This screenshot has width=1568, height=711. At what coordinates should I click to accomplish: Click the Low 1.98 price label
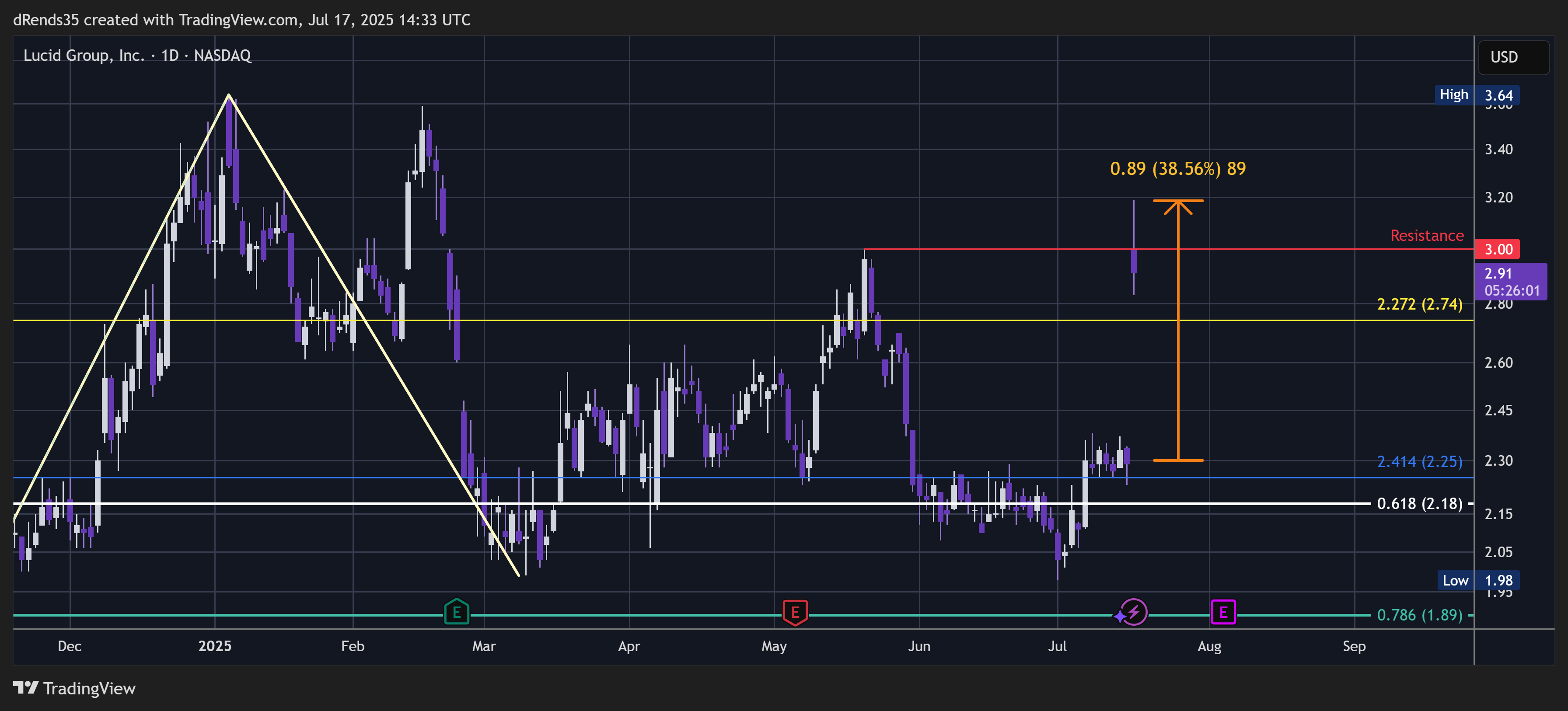pos(1478,580)
